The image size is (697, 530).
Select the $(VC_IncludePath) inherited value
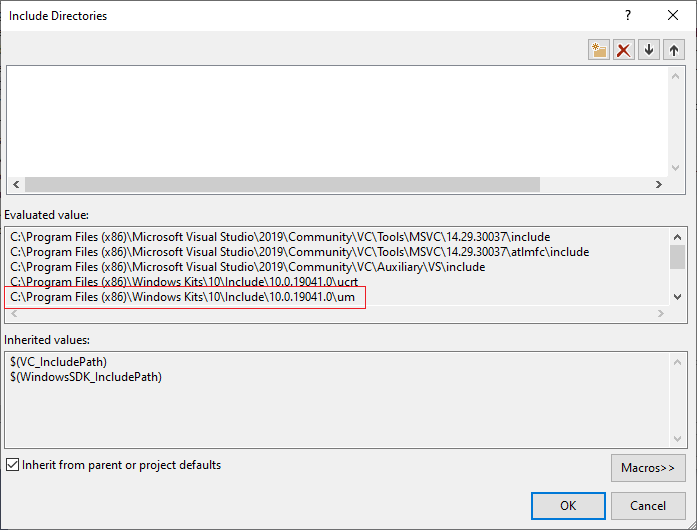[58, 362]
